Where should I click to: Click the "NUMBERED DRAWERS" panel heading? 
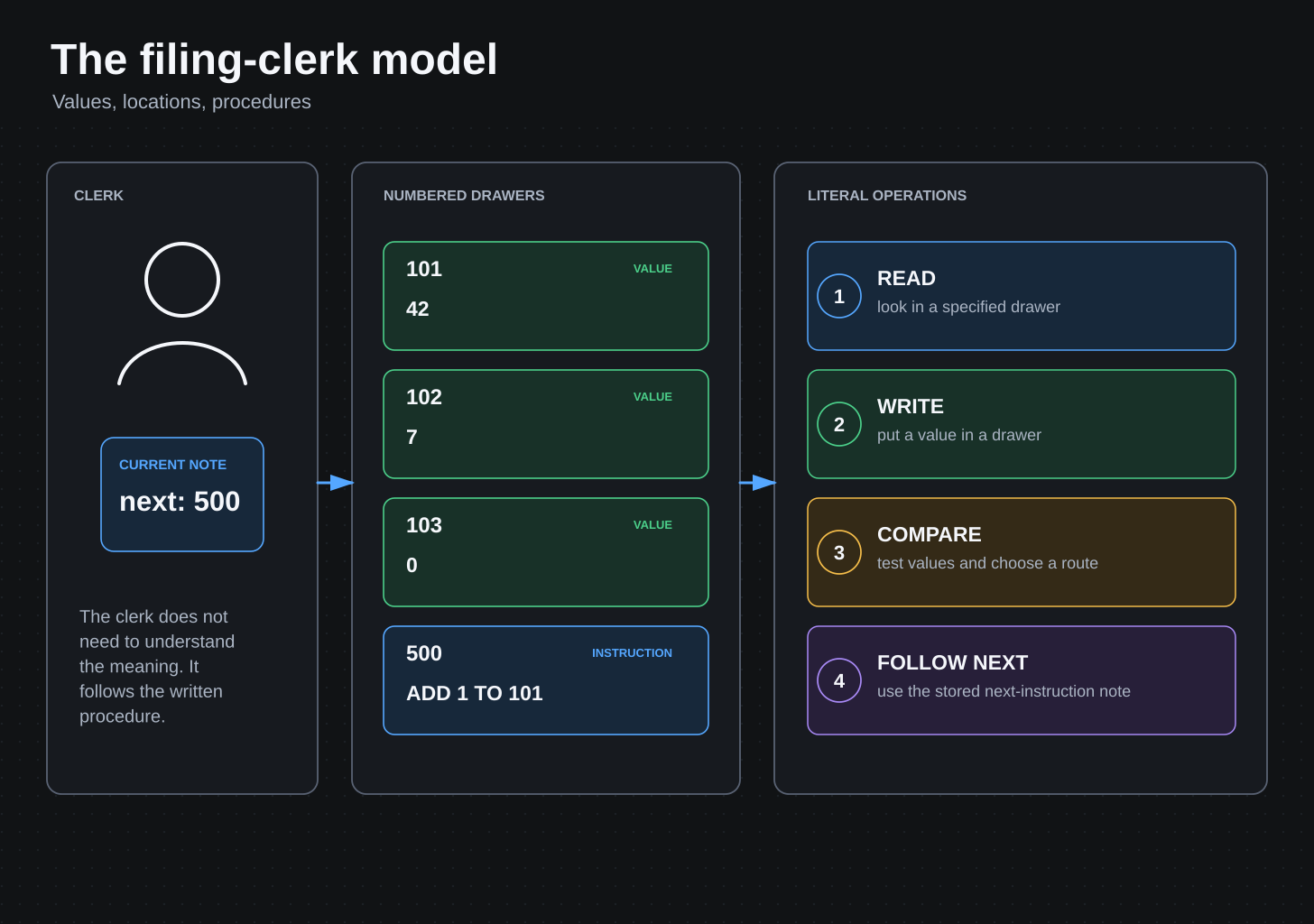[x=464, y=196]
